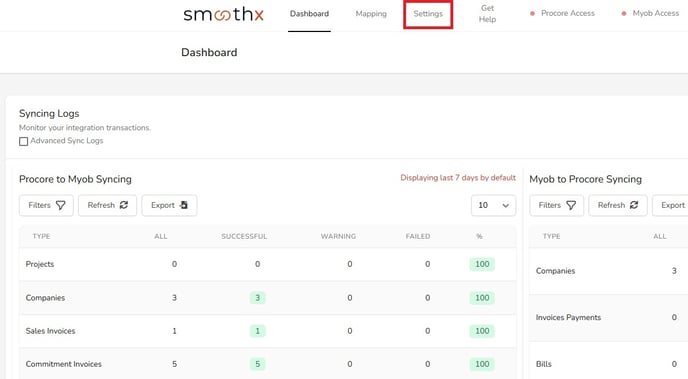Click export file icon in Procore to Myob

click(184, 205)
